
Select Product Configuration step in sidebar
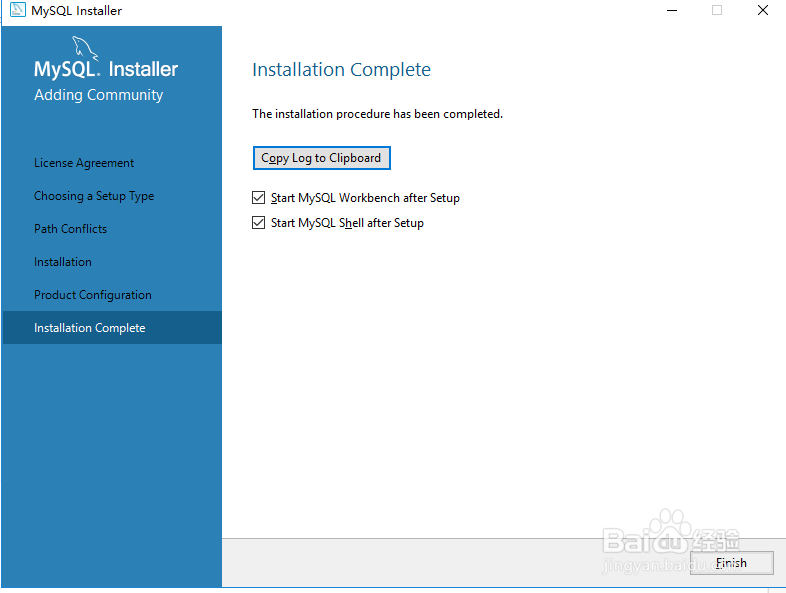[93, 295]
